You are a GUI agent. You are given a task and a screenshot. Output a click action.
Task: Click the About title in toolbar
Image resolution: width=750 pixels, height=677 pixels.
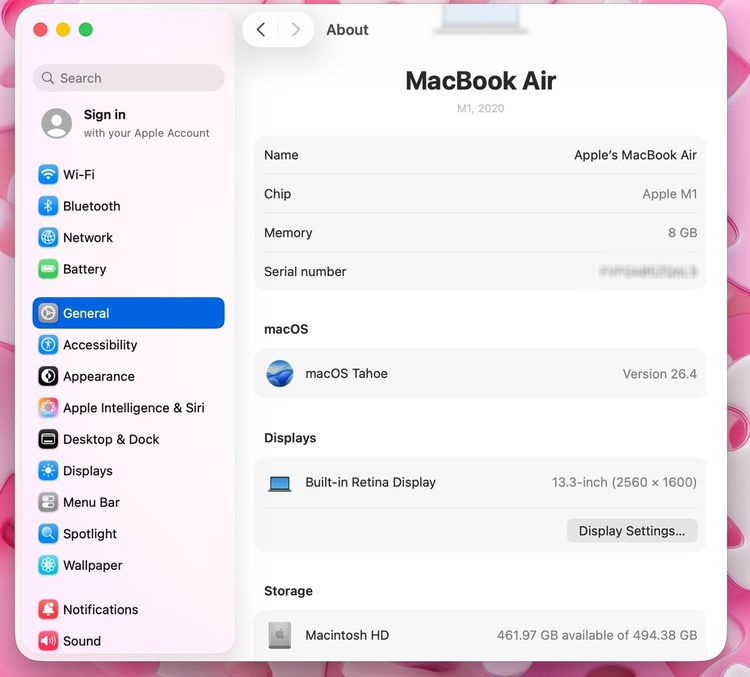tap(347, 30)
